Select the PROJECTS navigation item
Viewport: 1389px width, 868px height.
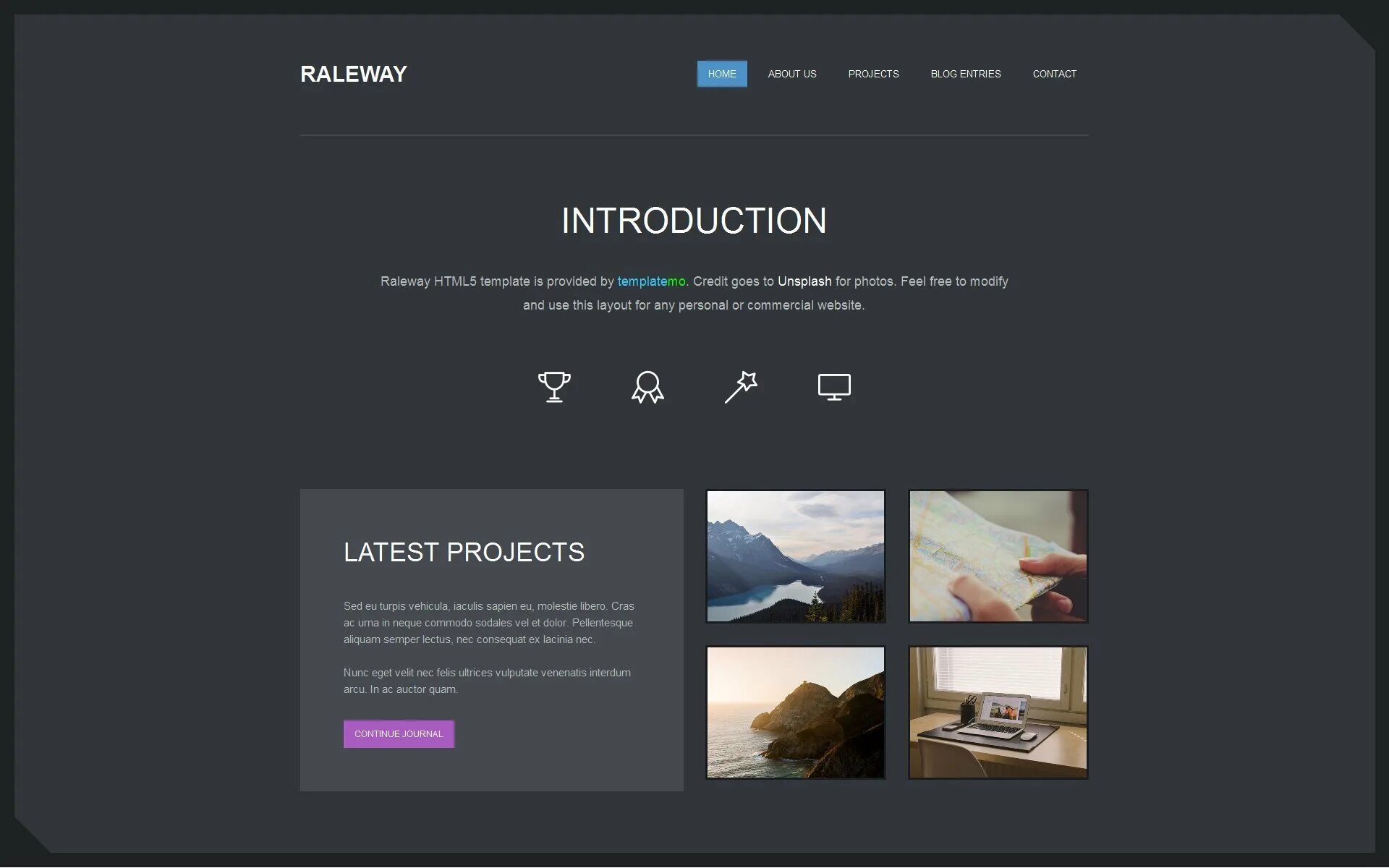coord(873,73)
